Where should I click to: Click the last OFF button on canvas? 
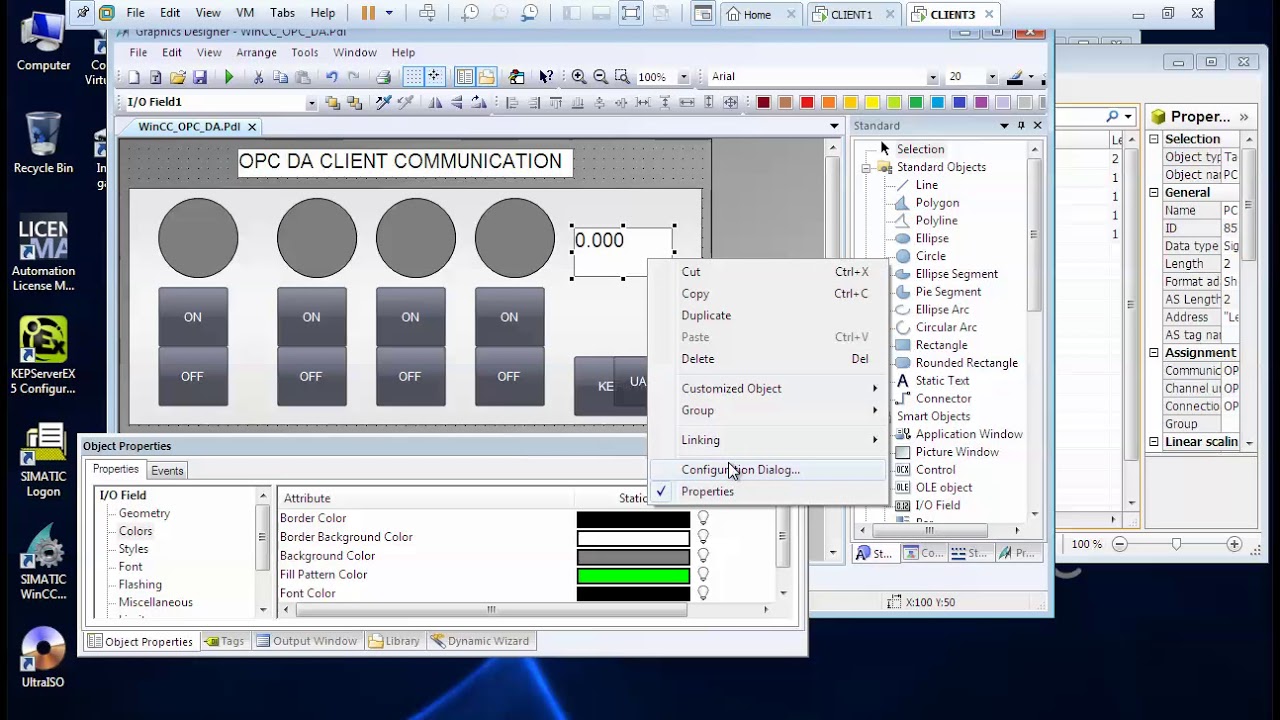[x=509, y=377]
